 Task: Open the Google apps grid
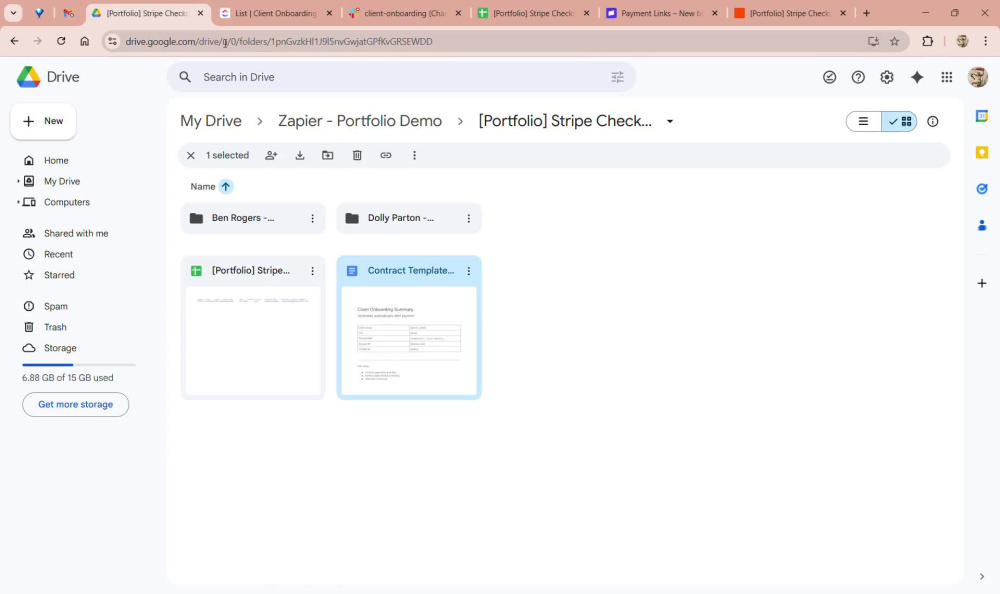[x=946, y=77]
